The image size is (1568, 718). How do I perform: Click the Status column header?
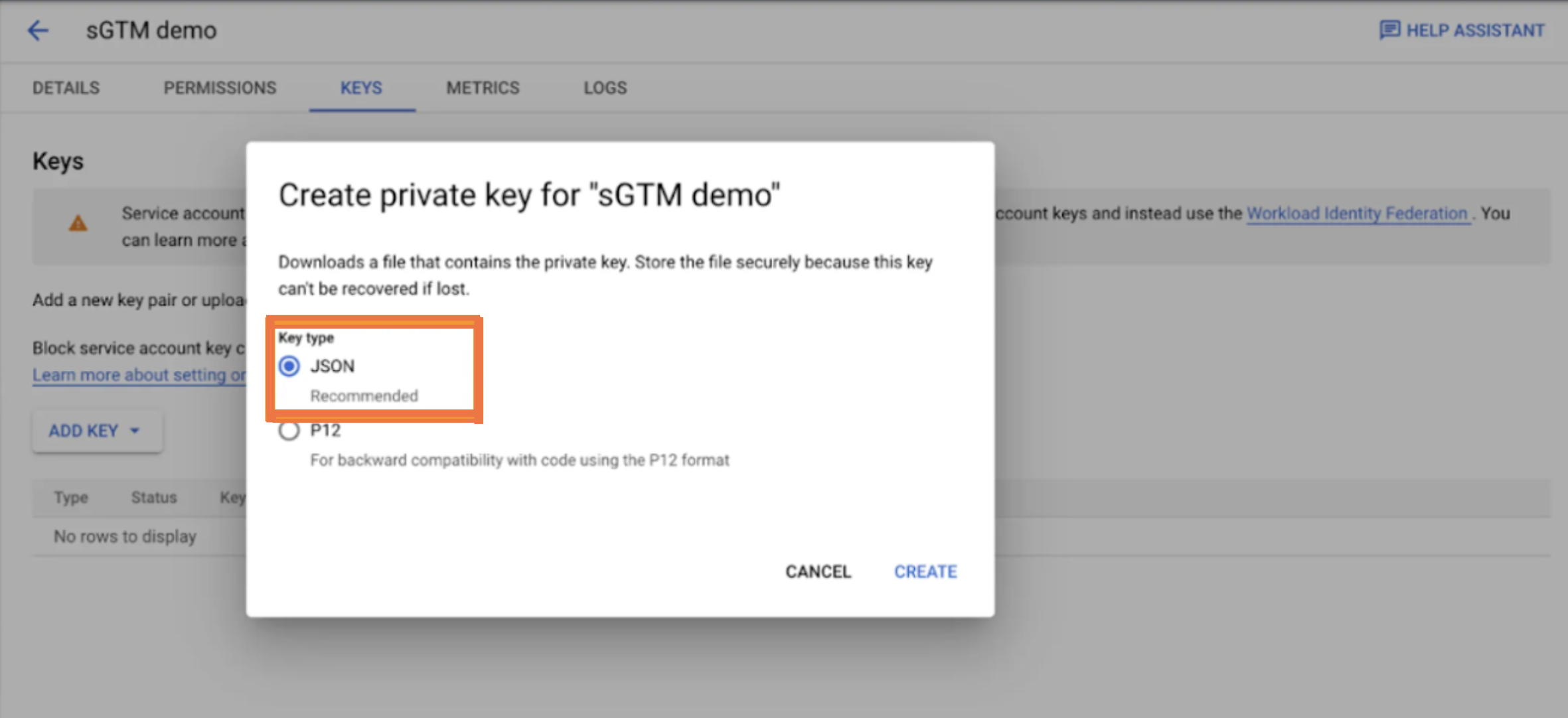pyautogui.click(x=154, y=498)
